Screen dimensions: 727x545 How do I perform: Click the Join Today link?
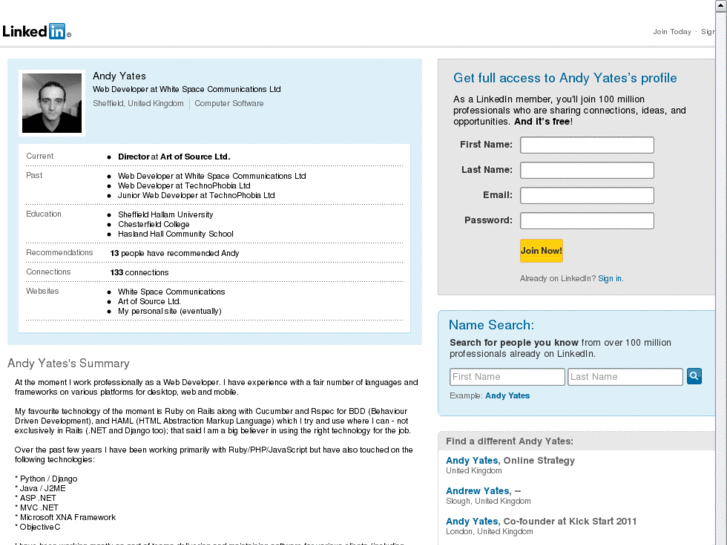point(672,32)
